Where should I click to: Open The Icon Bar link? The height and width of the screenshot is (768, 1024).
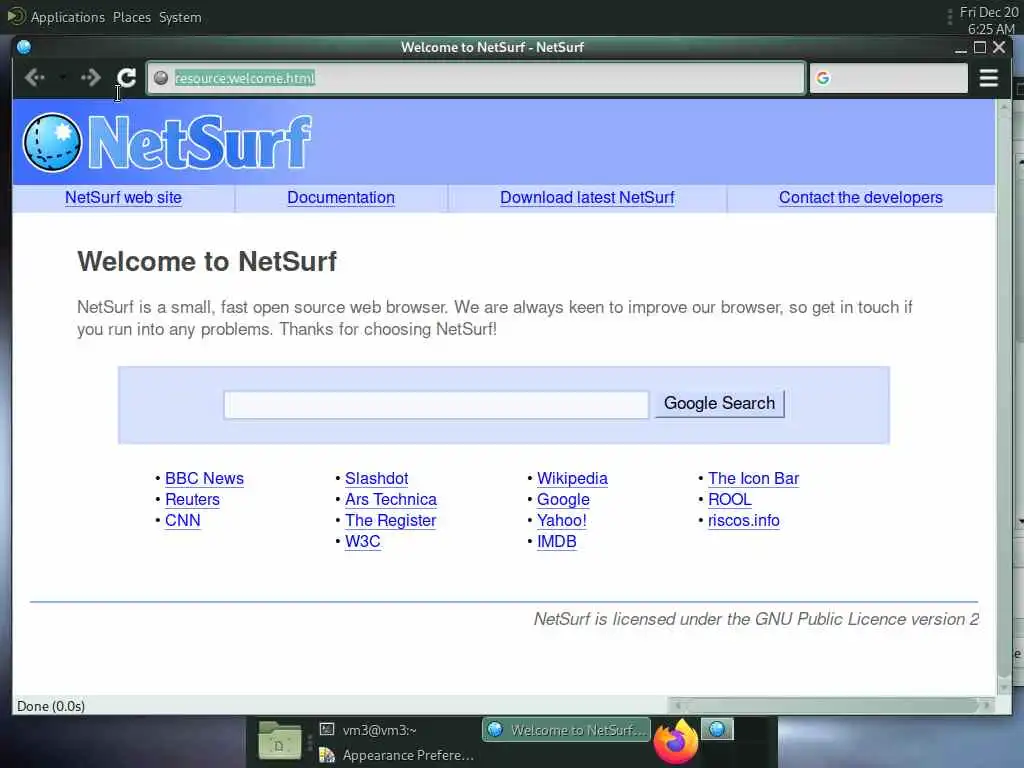click(754, 478)
